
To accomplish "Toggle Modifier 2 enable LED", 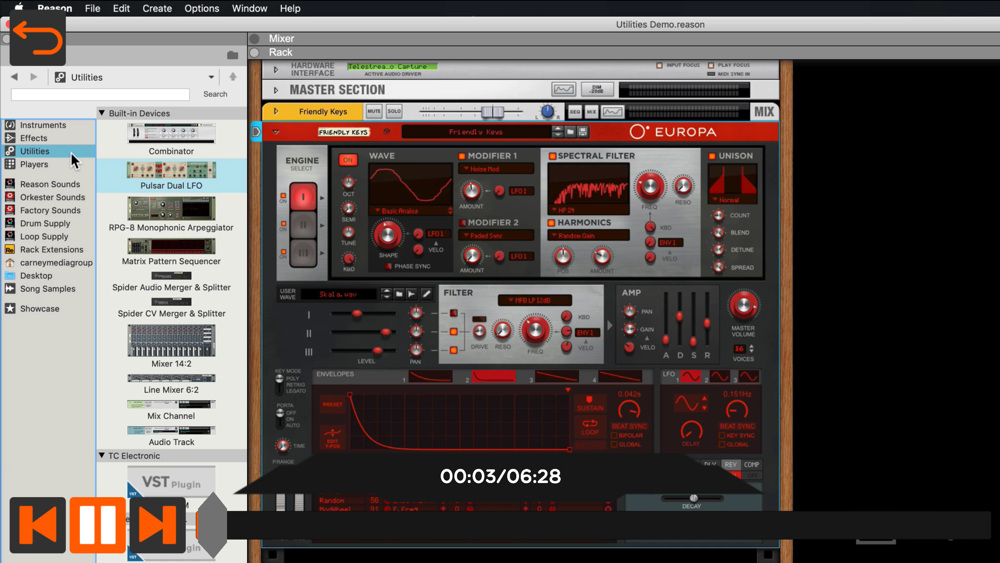I will [462, 223].
